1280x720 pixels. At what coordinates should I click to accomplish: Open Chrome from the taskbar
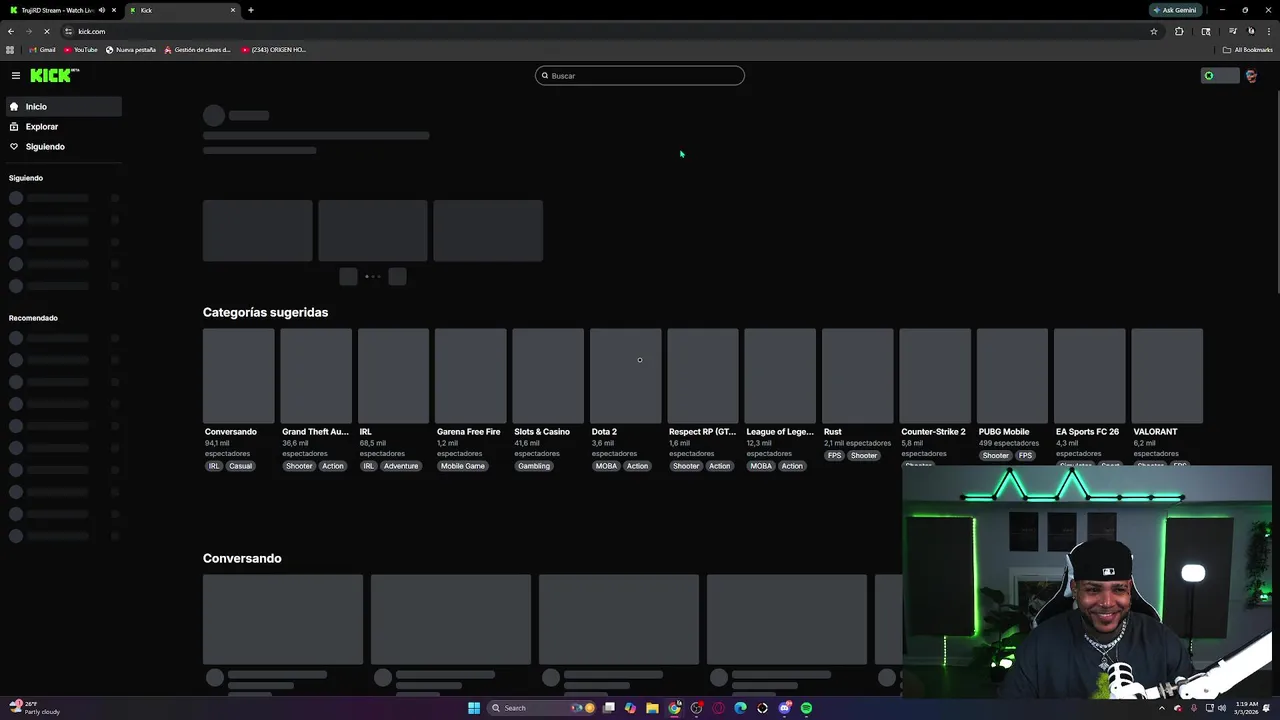click(674, 708)
